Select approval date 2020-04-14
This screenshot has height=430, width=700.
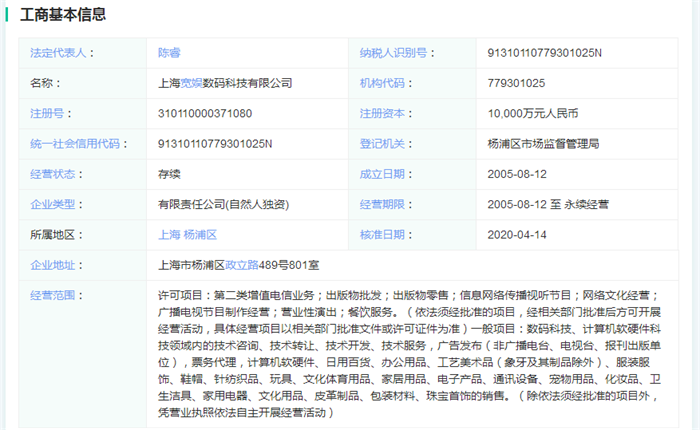(x=517, y=235)
